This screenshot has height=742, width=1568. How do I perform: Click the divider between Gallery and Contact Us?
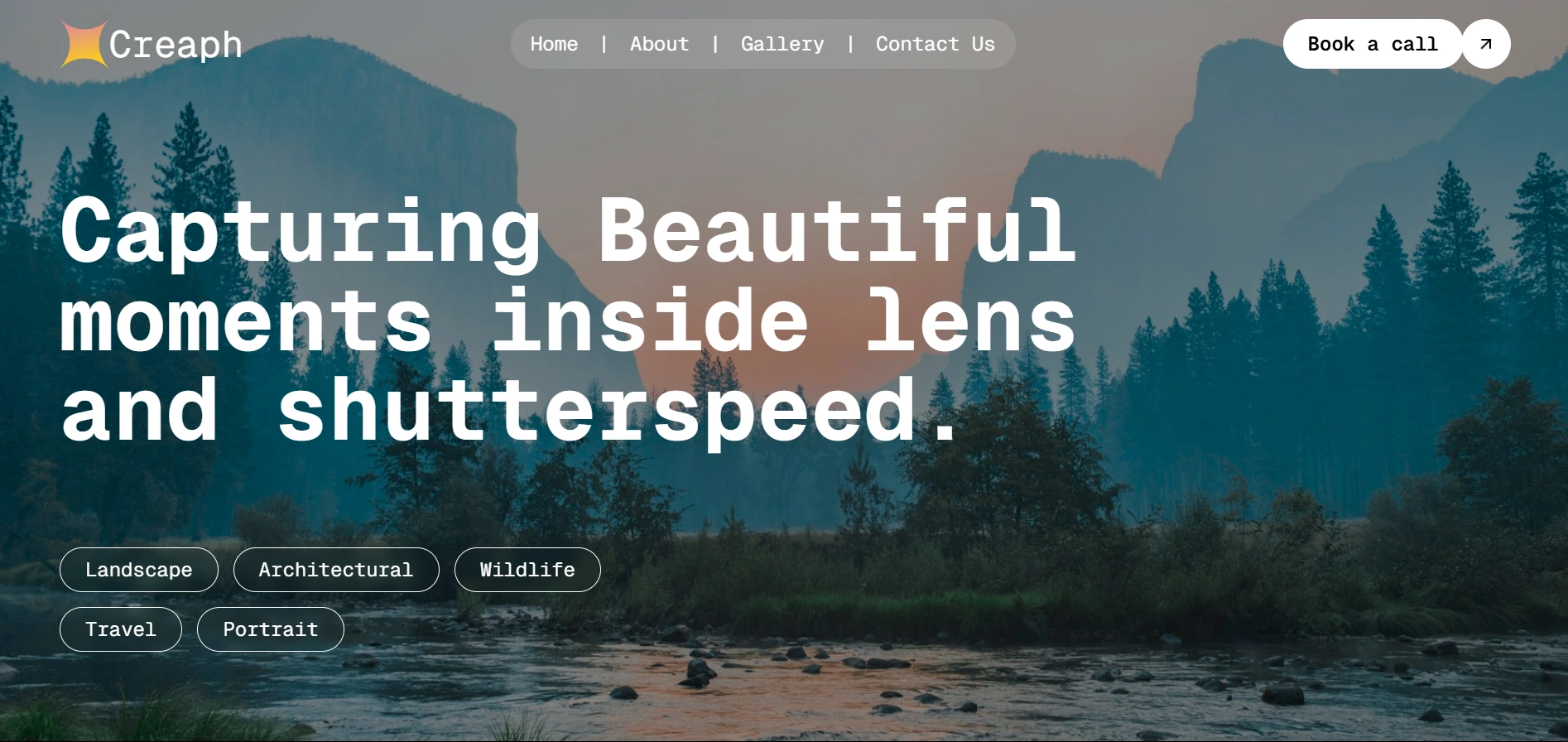[850, 44]
